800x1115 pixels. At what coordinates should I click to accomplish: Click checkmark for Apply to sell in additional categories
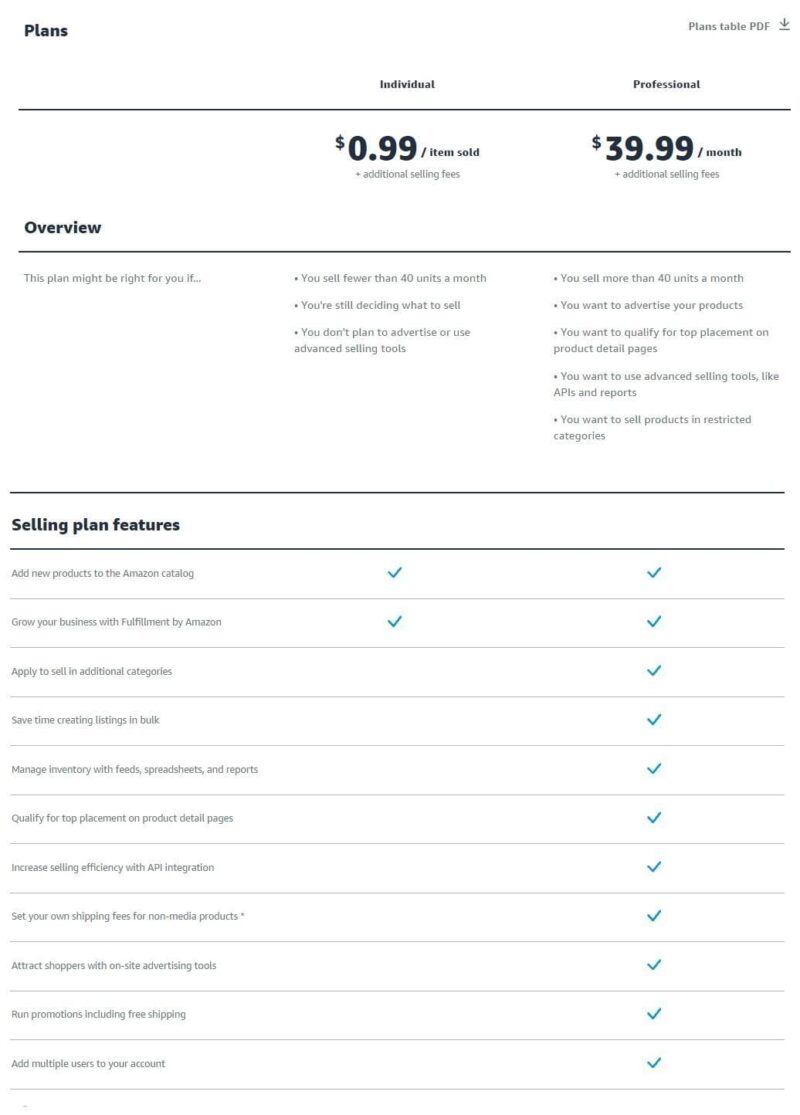(654, 671)
